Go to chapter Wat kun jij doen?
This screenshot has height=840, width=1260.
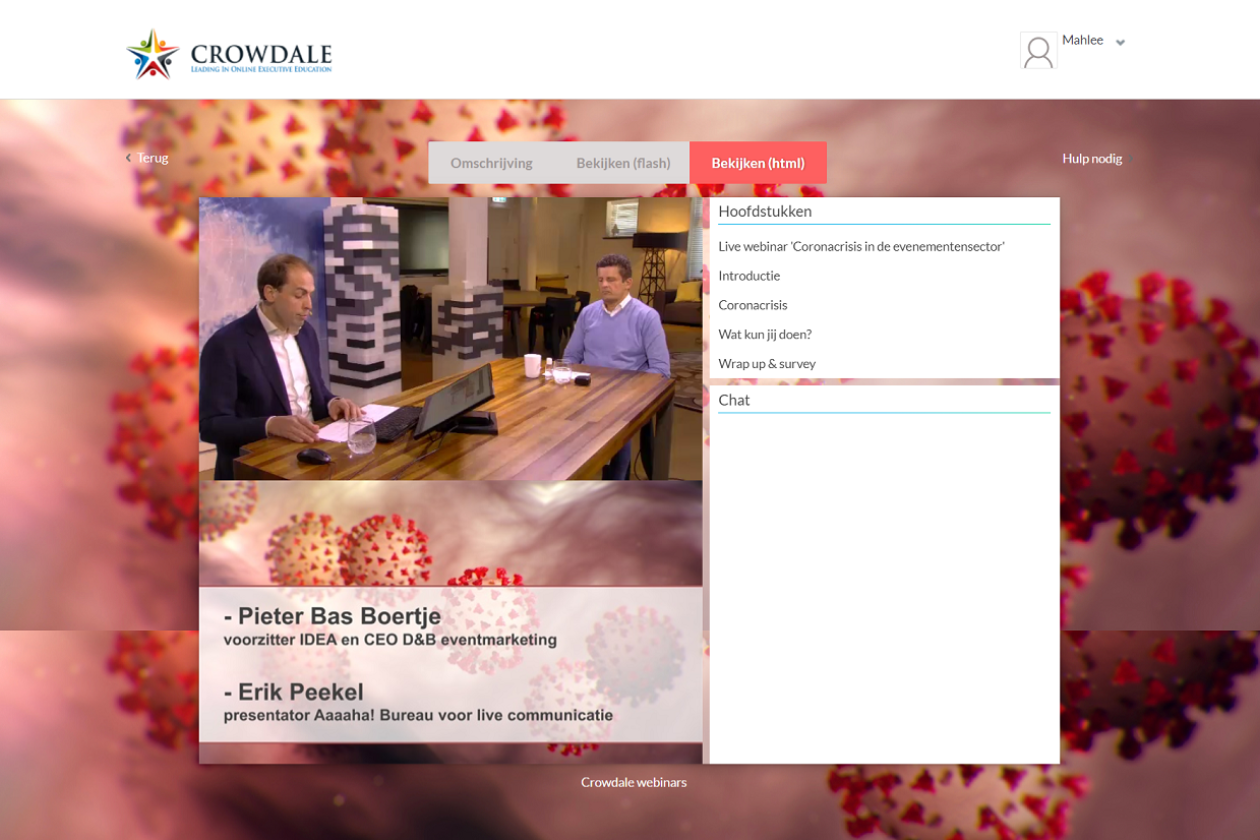[x=765, y=334]
